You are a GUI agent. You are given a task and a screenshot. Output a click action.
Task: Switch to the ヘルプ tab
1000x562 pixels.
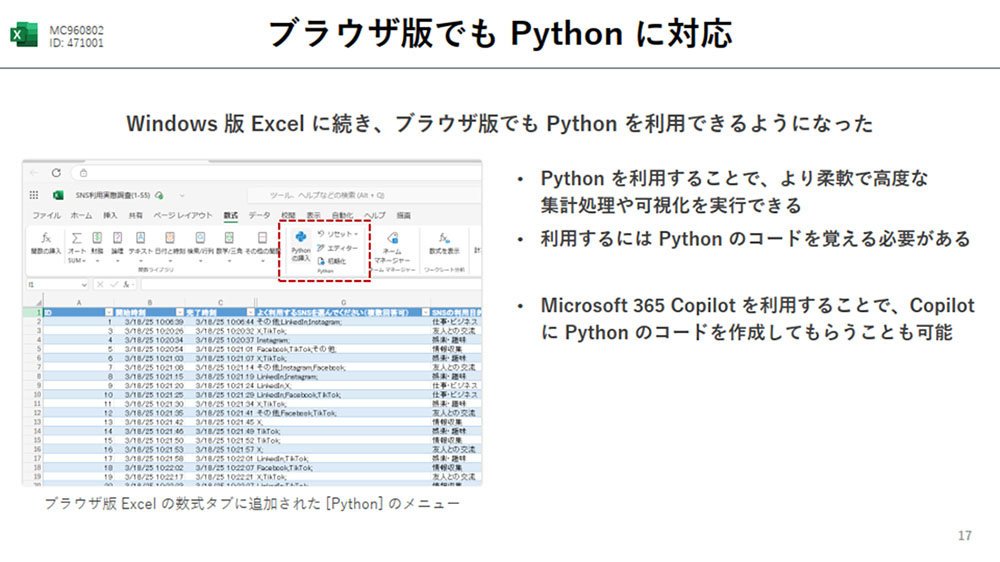click(x=375, y=216)
